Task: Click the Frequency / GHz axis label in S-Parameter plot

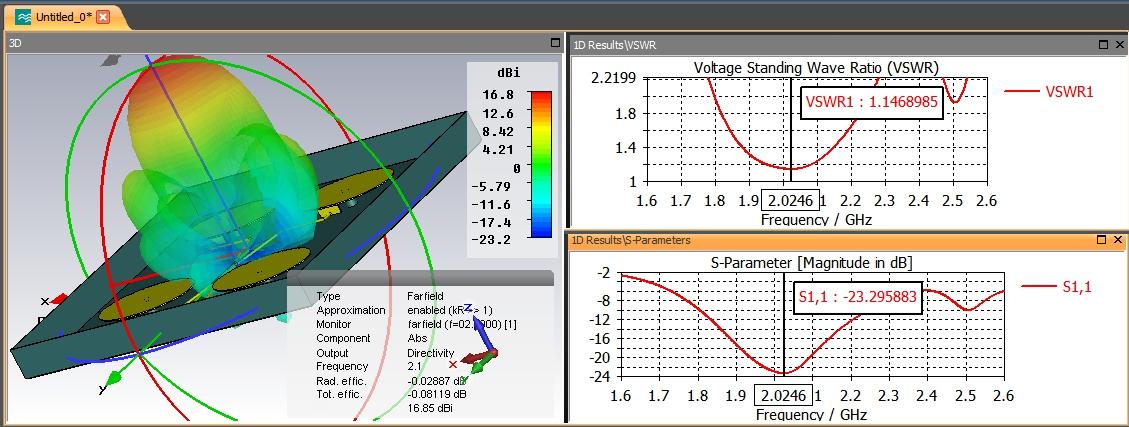Action: point(811,415)
